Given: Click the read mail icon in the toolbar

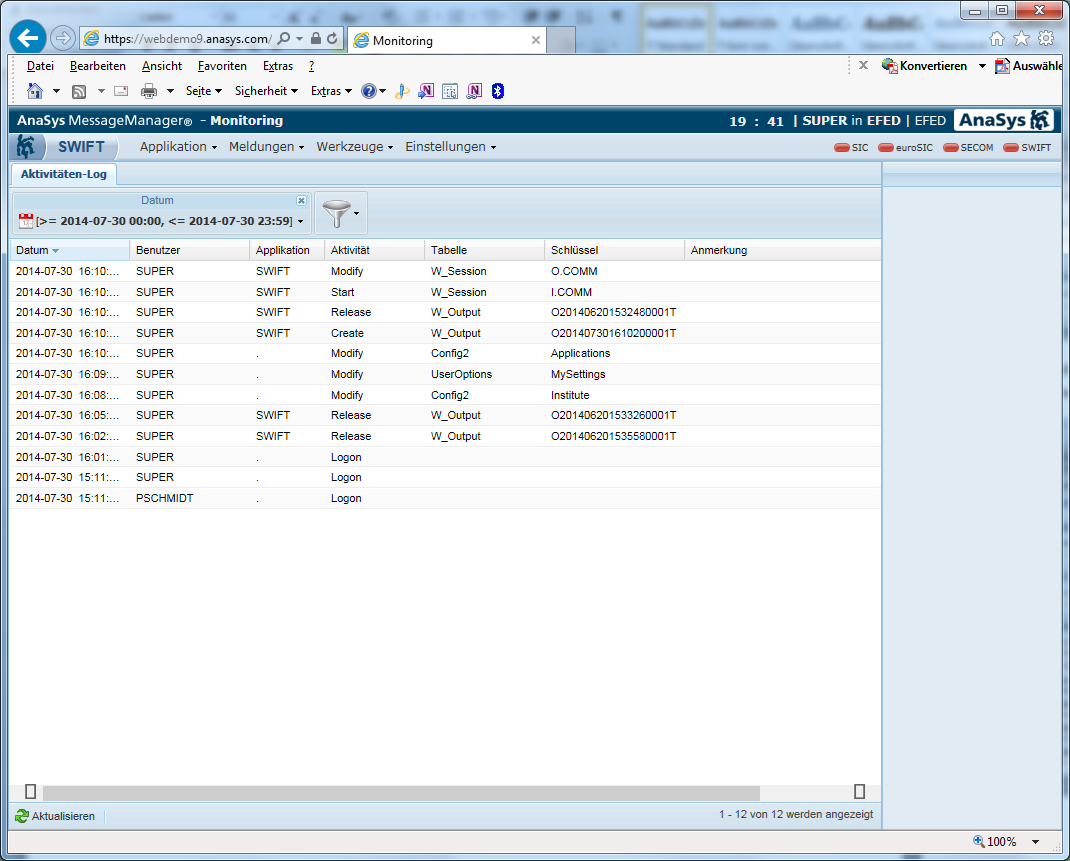Looking at the screenshot, I should pyautogui.click(x=121, y=91).
